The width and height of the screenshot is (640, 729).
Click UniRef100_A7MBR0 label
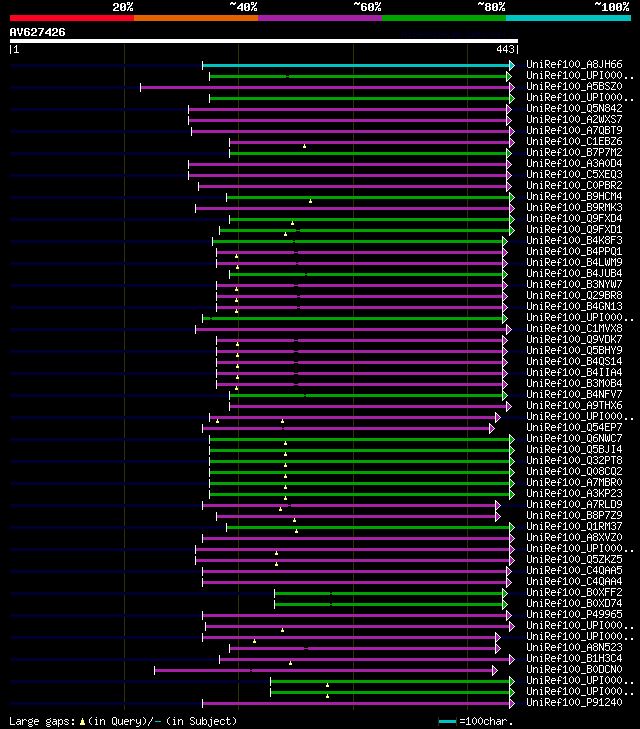click(x=574, y=483)
